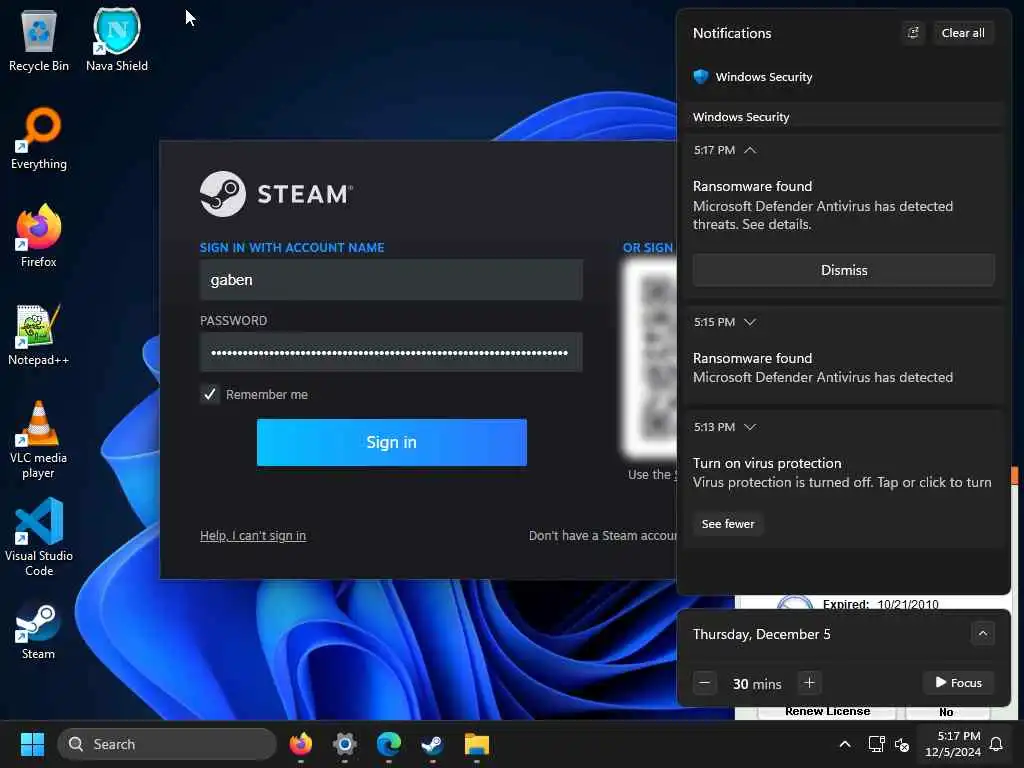Open the Help, I can't sign in link
The width and height of the screenshot is (1024, 768).
253,536
